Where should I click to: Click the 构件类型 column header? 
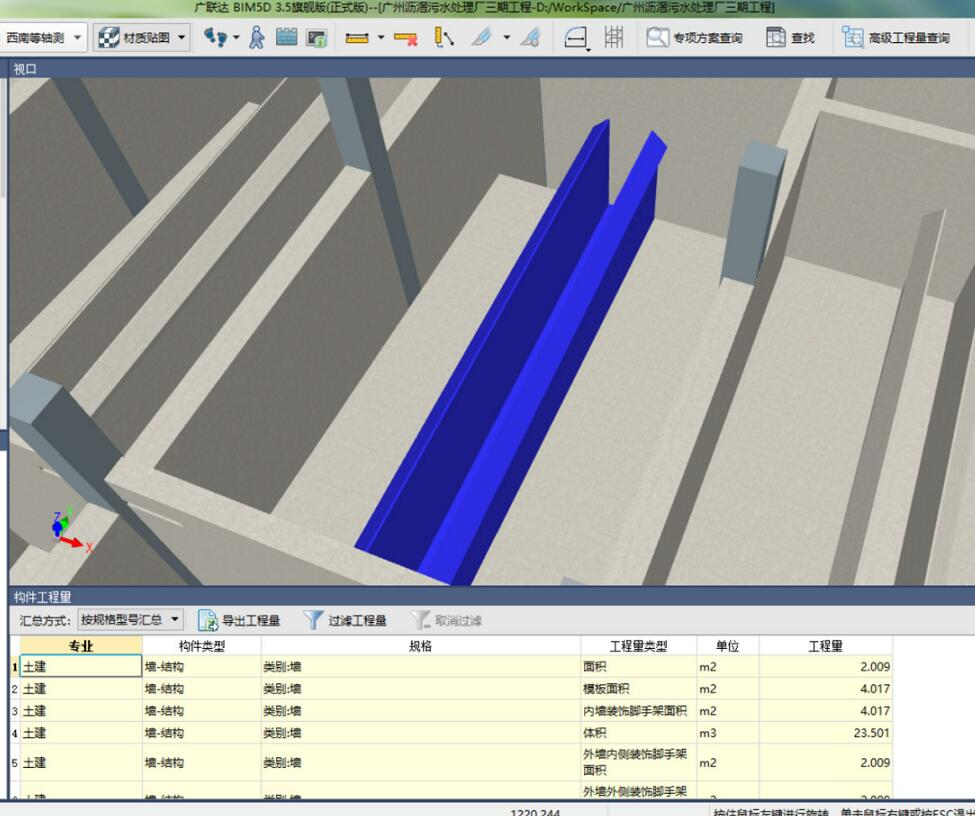tap(201, 646)
